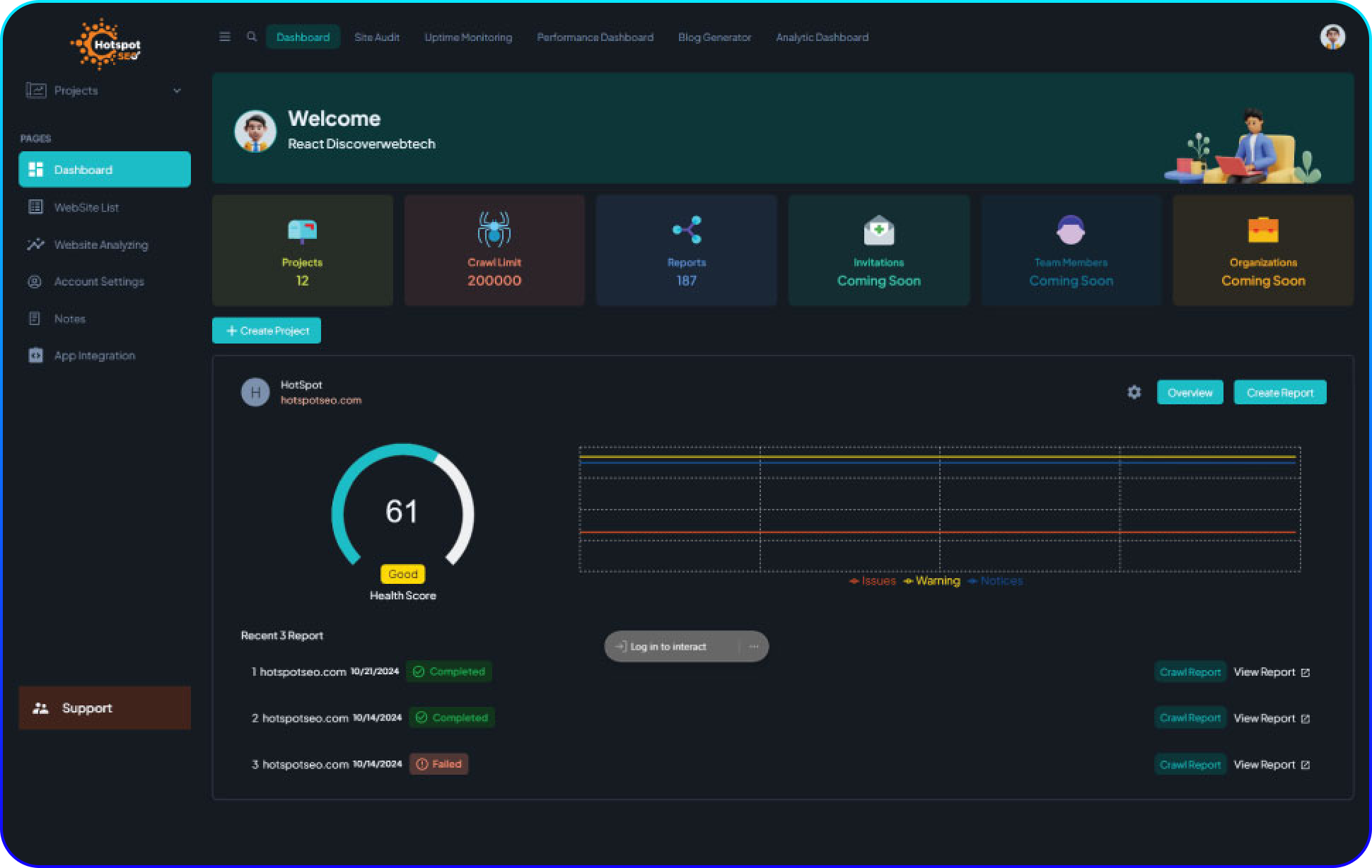Screen dimensions: 1372x868
Task: Open the search icon in top bar
Action: pyautogui.click(x=252, y=37)
